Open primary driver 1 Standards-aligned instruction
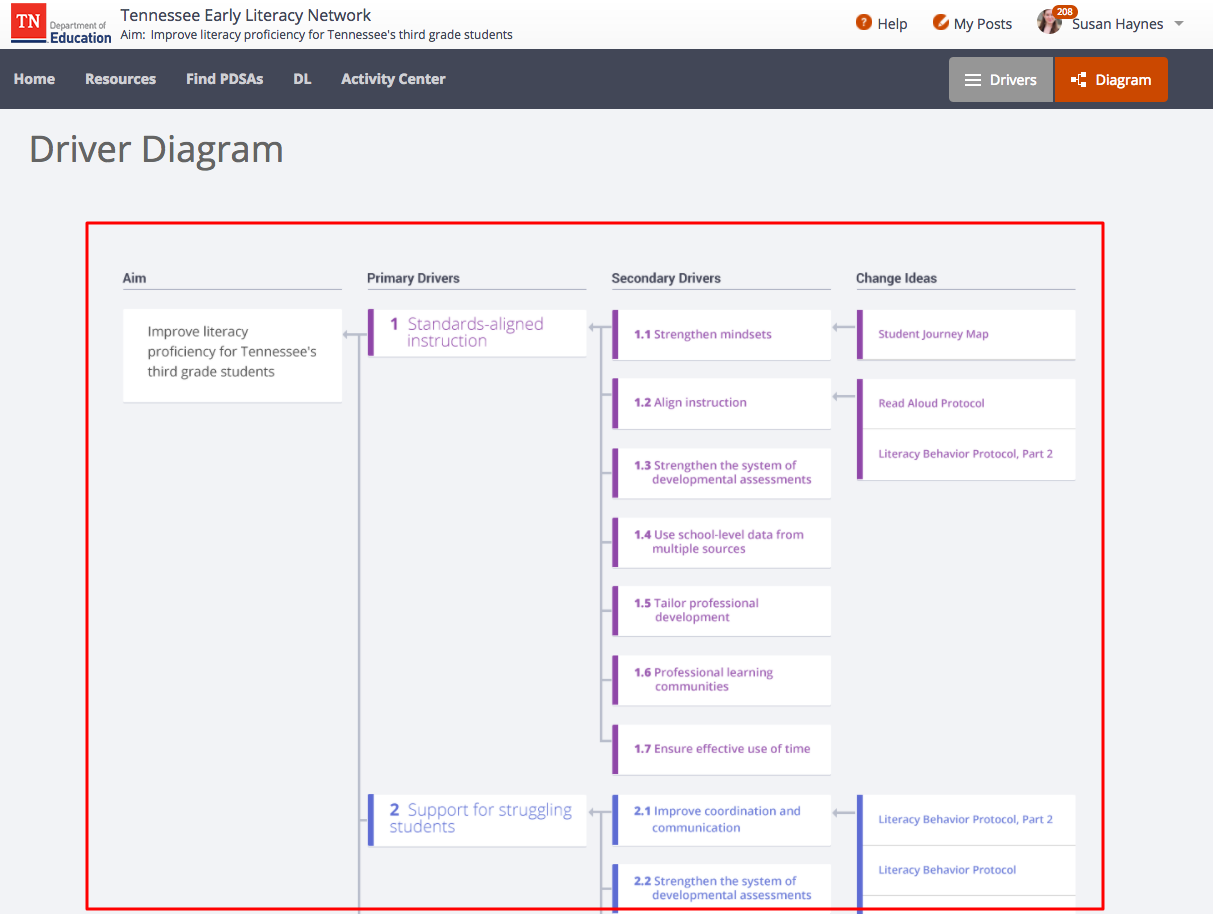 click(477, 332)
